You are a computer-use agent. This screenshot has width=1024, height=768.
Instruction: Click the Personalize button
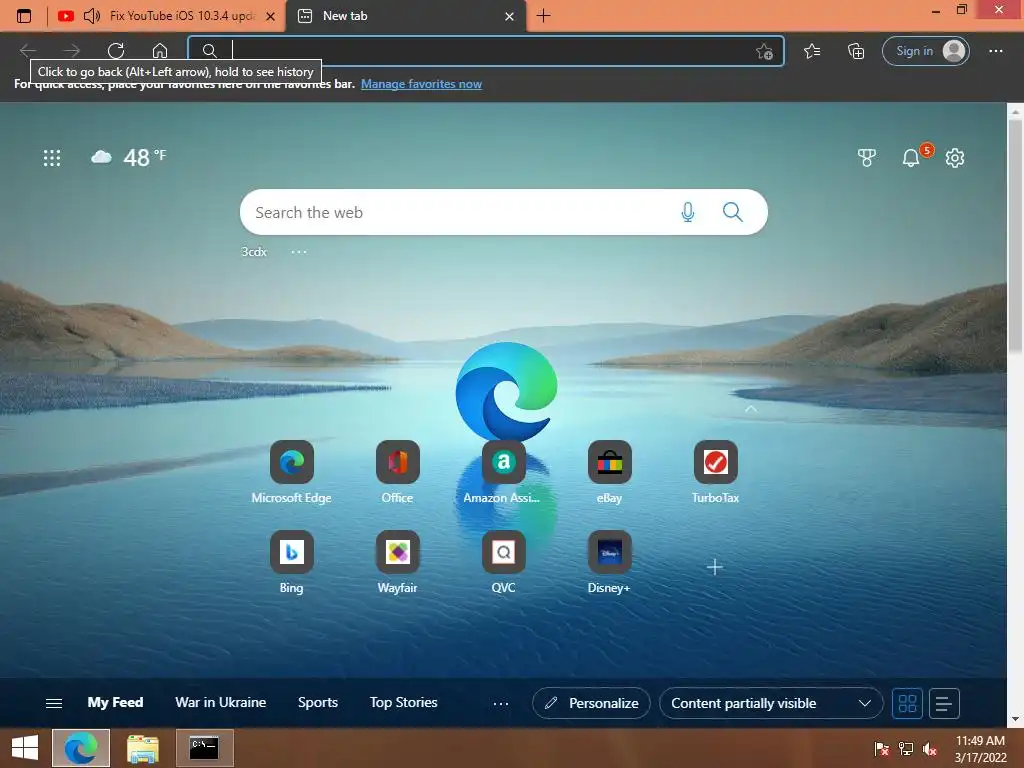tap(591, 703)
